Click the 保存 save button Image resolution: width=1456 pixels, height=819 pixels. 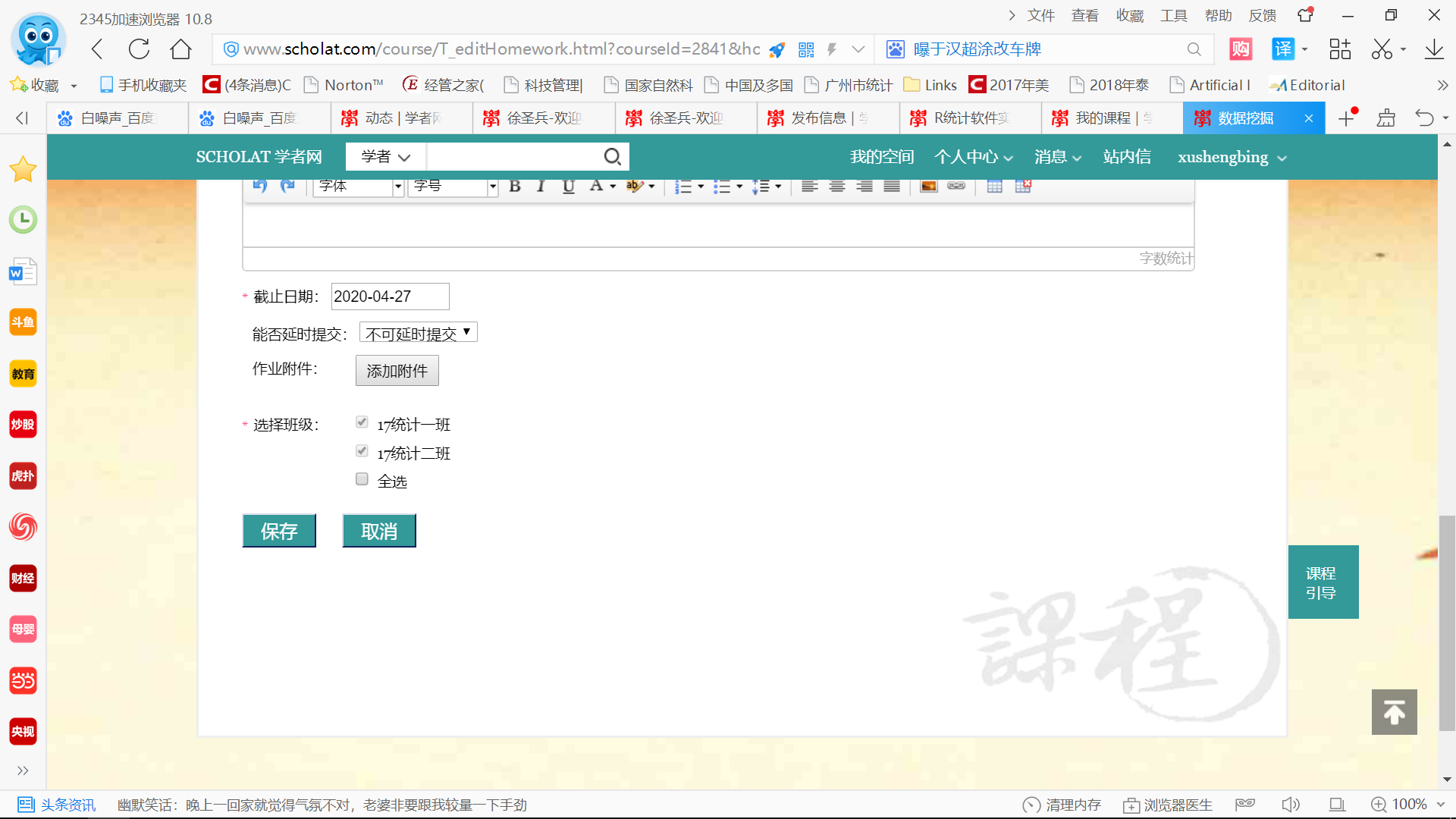coord(279,531)
